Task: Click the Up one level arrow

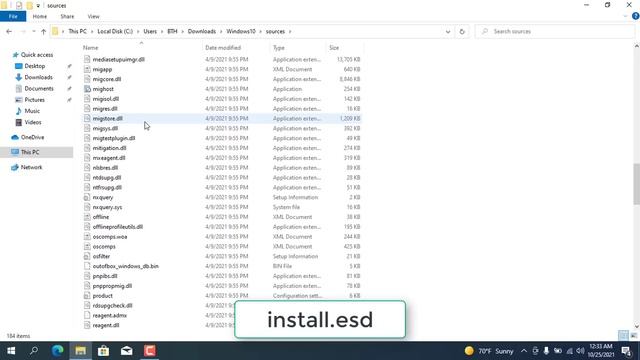Action: click(x=43, y=31)
